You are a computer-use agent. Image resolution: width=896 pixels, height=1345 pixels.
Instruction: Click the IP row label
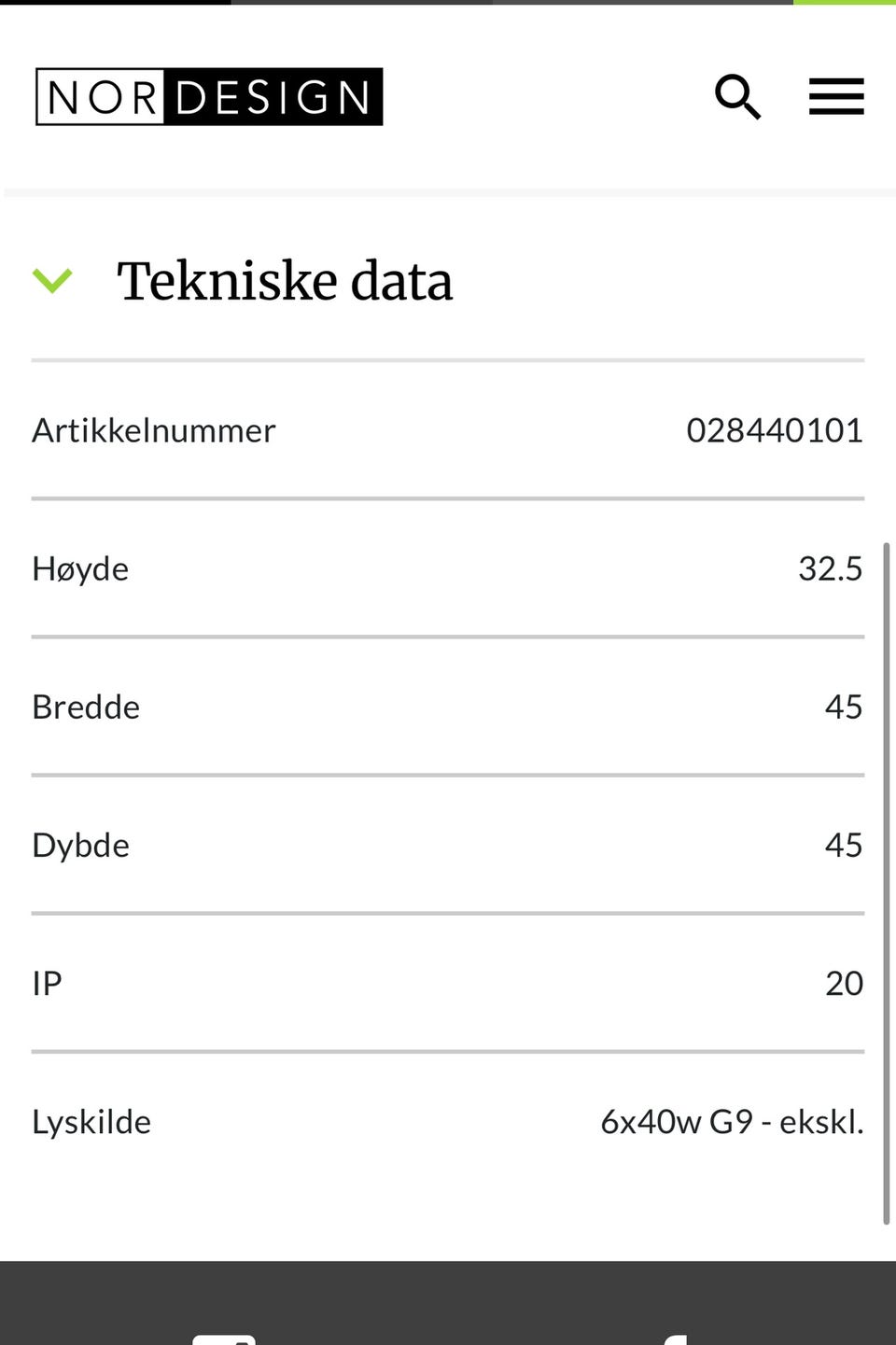[47, 983]
